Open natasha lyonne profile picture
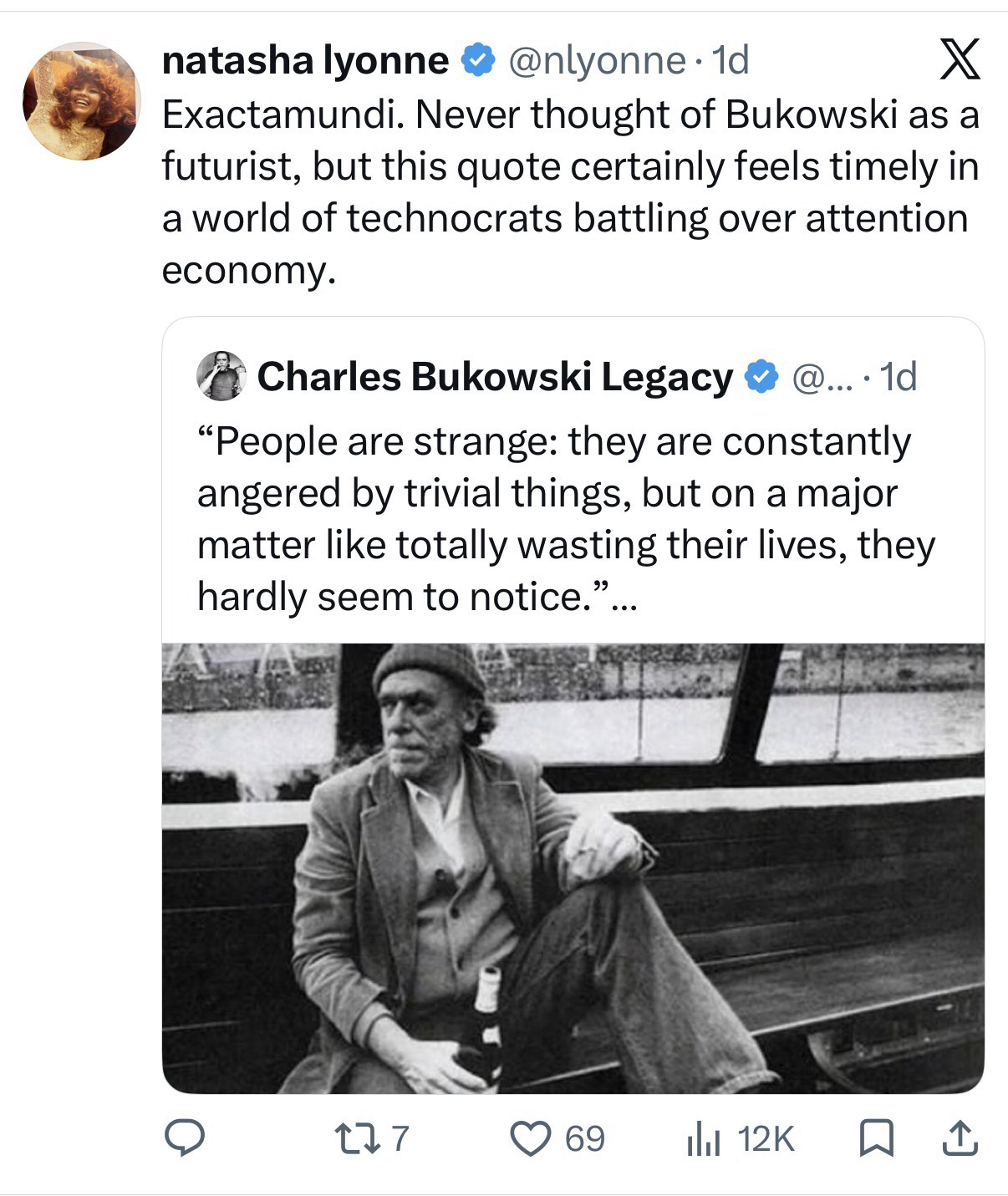1008x1196 pixels. click(81, 101)
